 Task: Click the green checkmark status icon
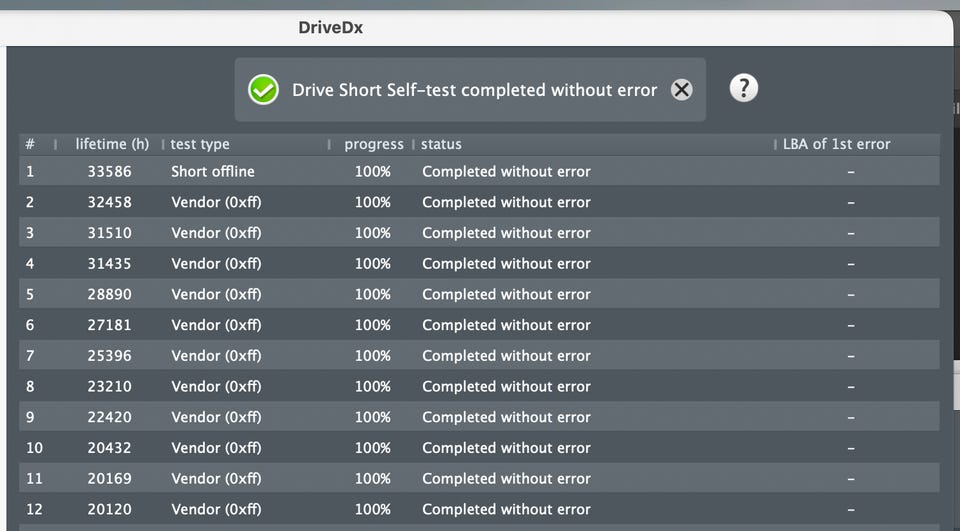(263, 90)
